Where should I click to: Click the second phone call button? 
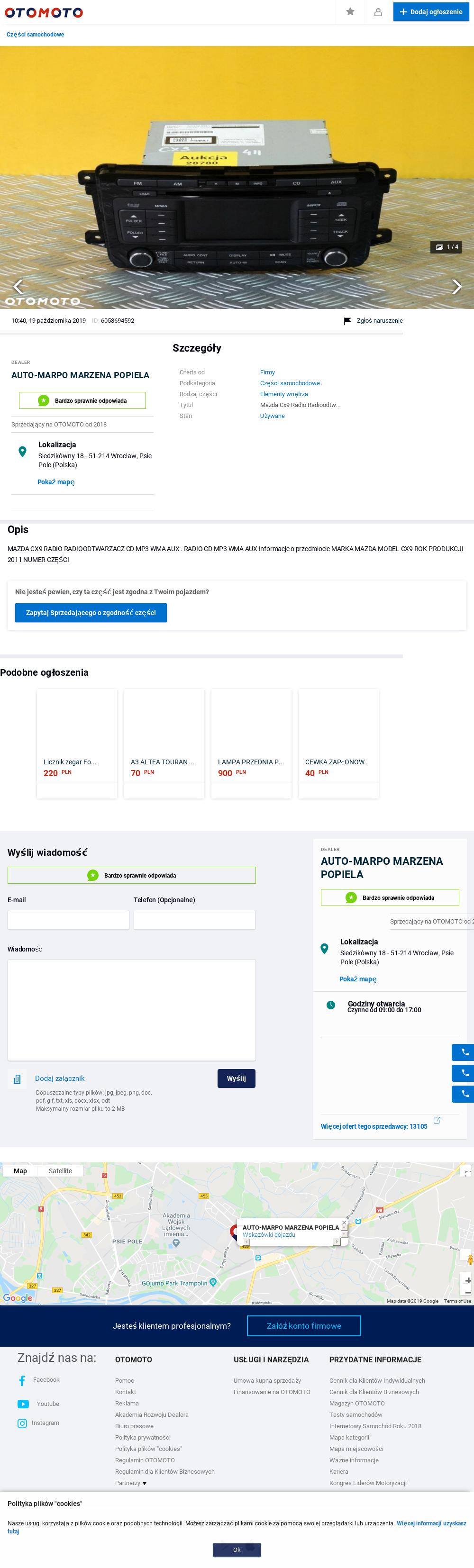[464, 1073]
